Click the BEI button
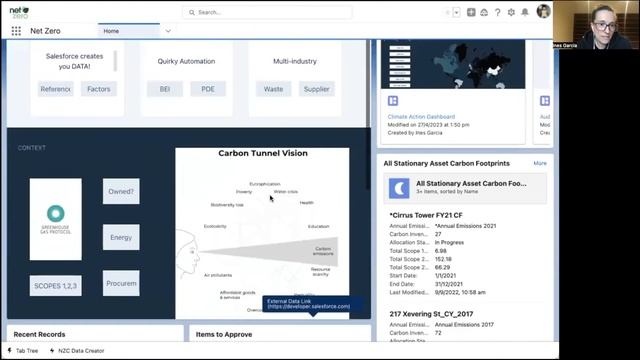Screen dimensions: 640x360 pyautogui.click(x=165, y=89)
